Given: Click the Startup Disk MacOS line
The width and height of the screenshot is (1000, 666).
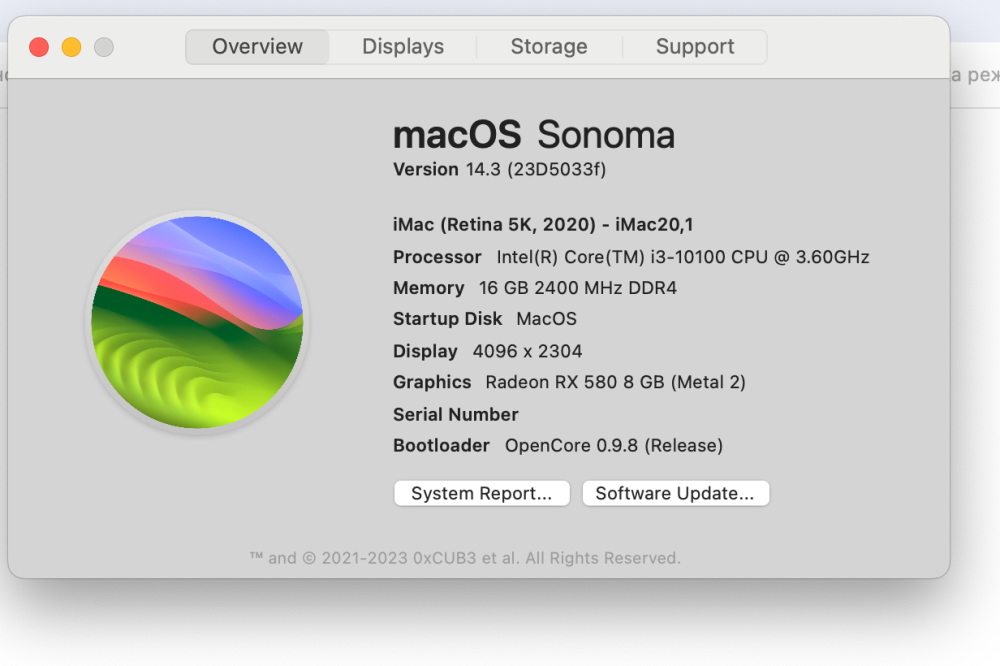Looking at the screenshot, I should tap(485, 319).
